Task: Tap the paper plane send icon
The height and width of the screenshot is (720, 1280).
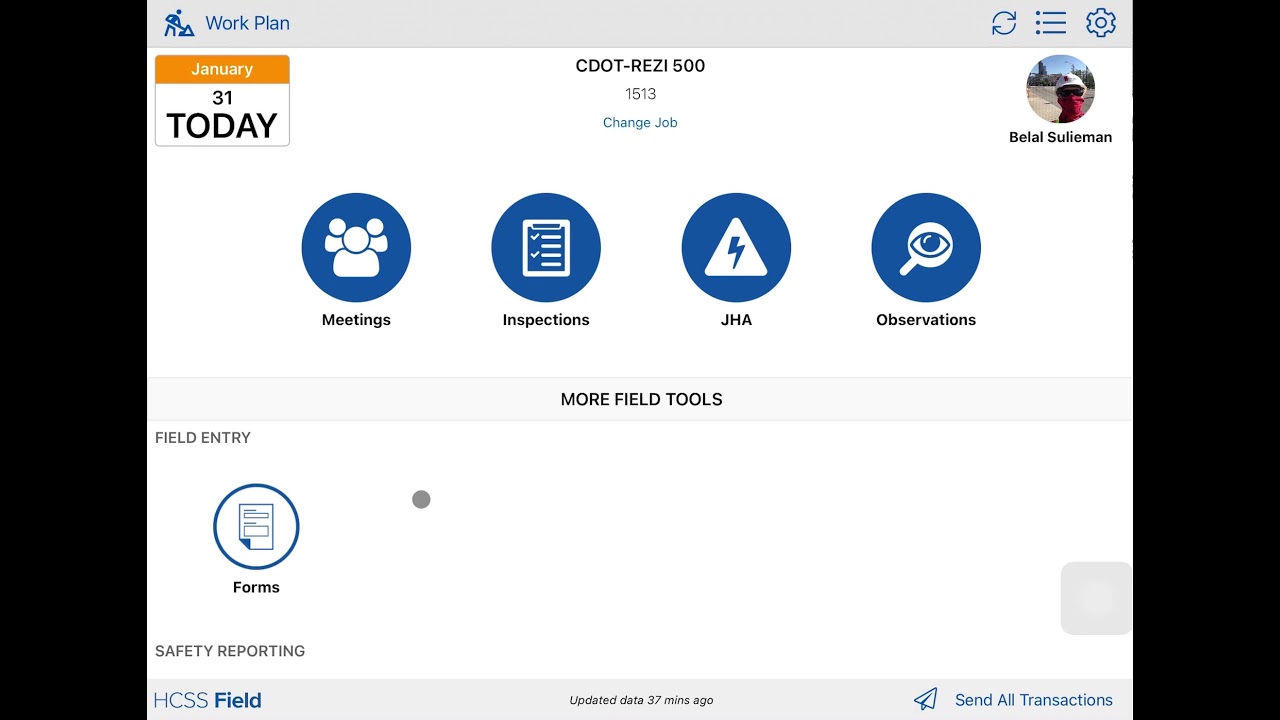Action: [x=926, y=699]
